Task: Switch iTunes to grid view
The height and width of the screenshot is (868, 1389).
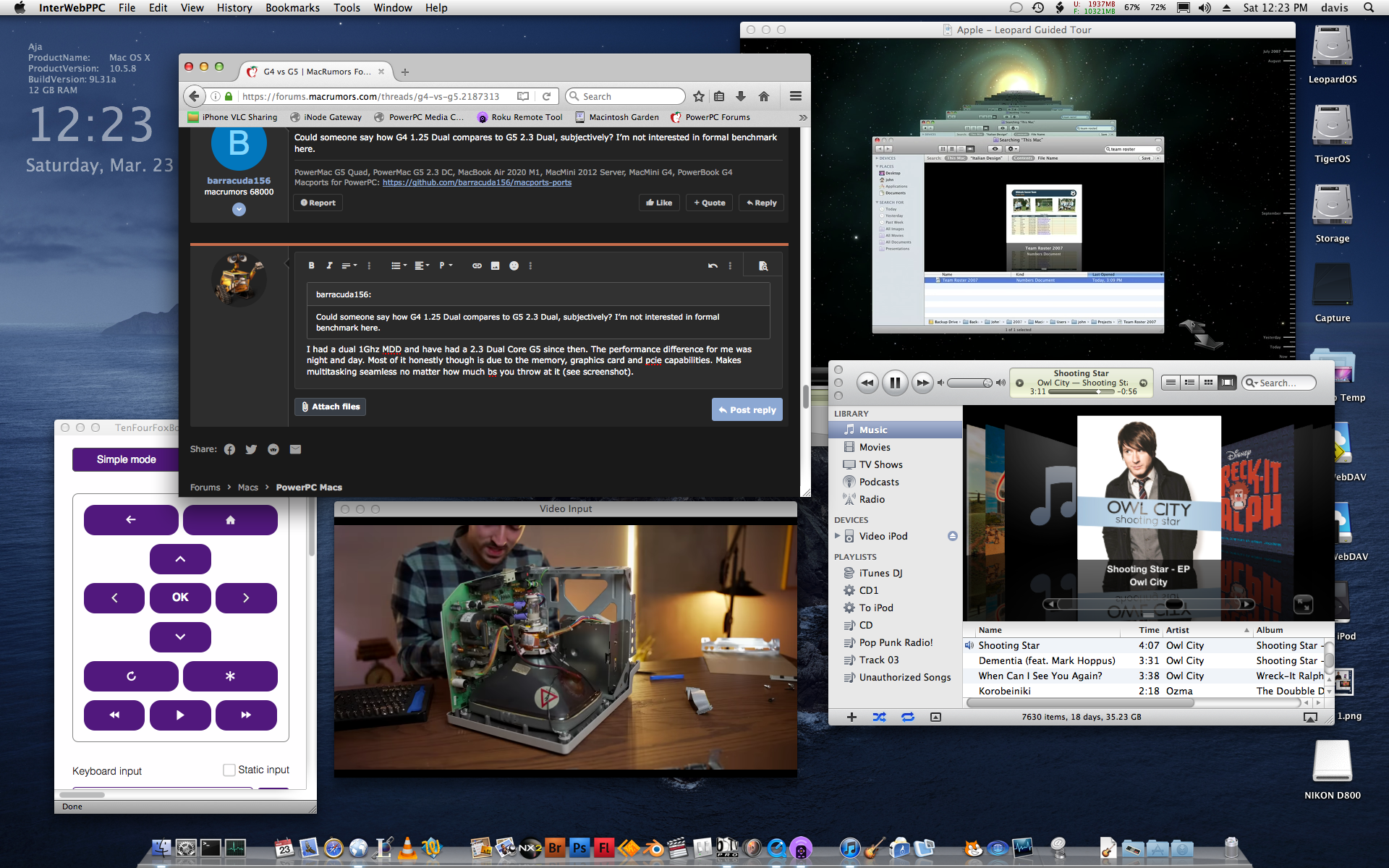Action: (x=1208, y=383)
